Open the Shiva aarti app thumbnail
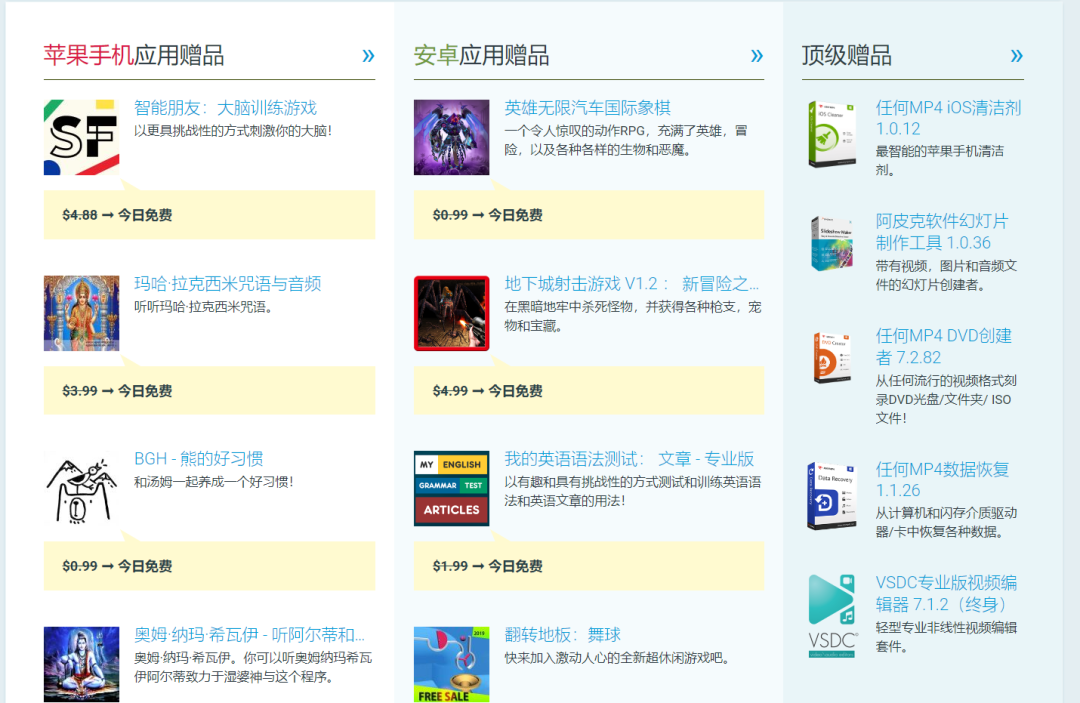Image resolution: width=1080 pixels, height=703 pixels. (x=81, y=663)
